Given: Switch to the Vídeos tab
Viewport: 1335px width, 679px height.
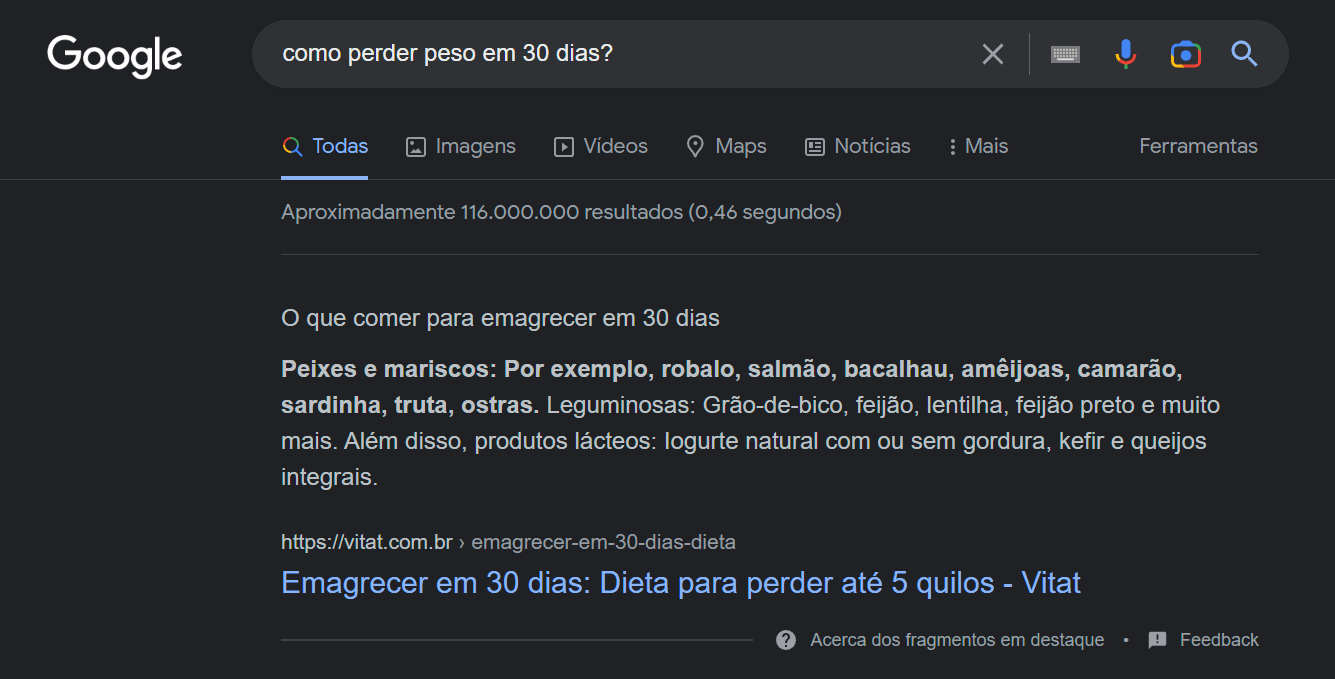Looking at the screenshot, I should tap(601, 147).
